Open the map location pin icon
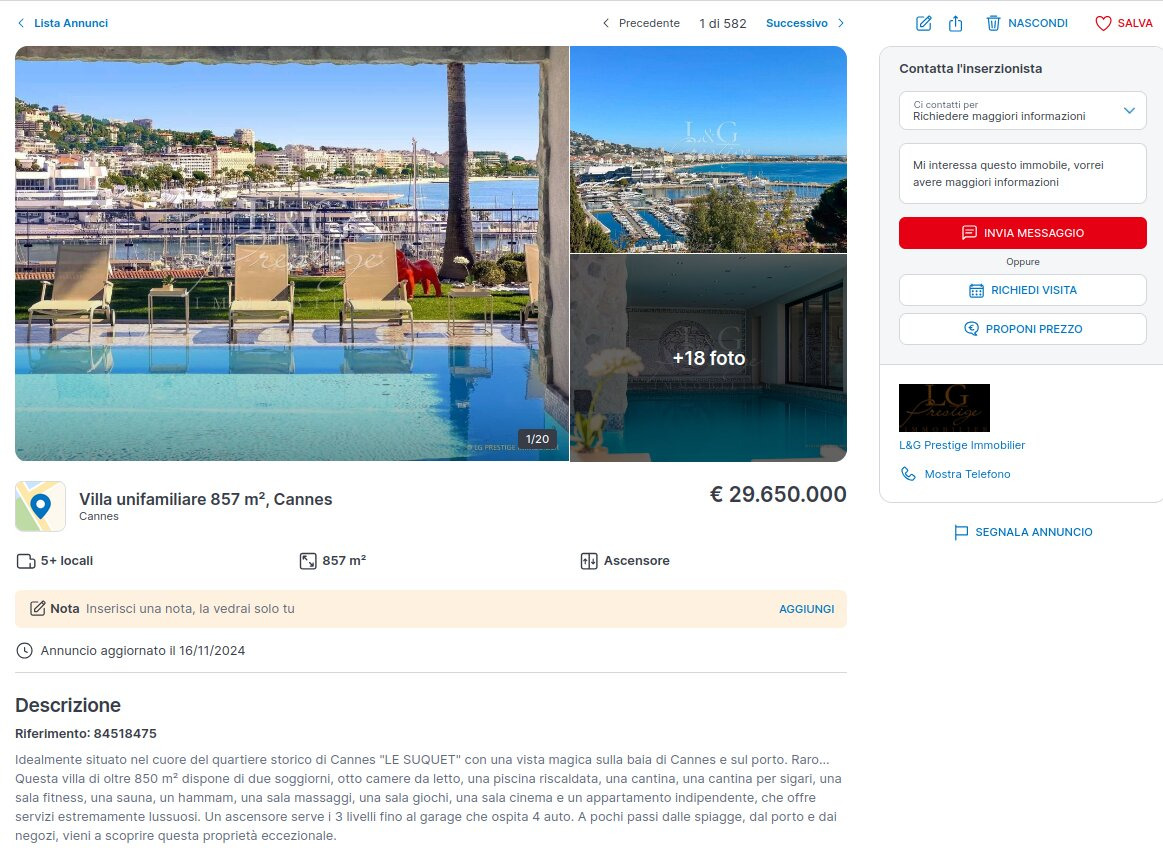 pyautogui.click(x=40, y=506)
